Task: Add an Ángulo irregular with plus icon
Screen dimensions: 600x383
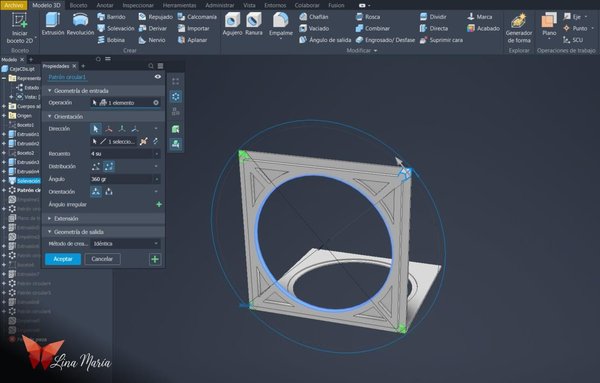Action: coord(159,204)
